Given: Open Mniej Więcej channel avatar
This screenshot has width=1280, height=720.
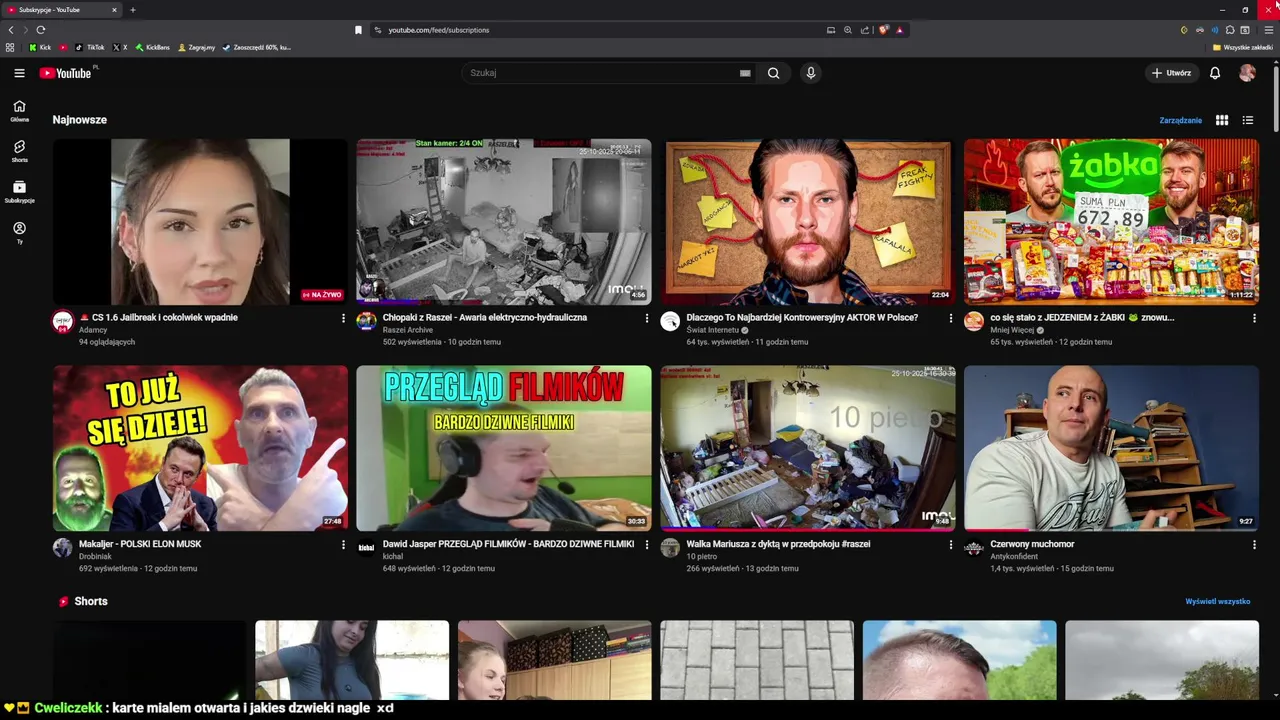Looking at the screenshot, I should coord(974,321).
